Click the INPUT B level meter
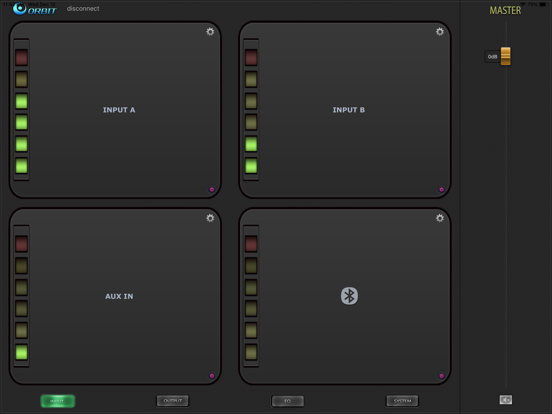The width and height of the screenshot is (552, 414). [251, 109]
